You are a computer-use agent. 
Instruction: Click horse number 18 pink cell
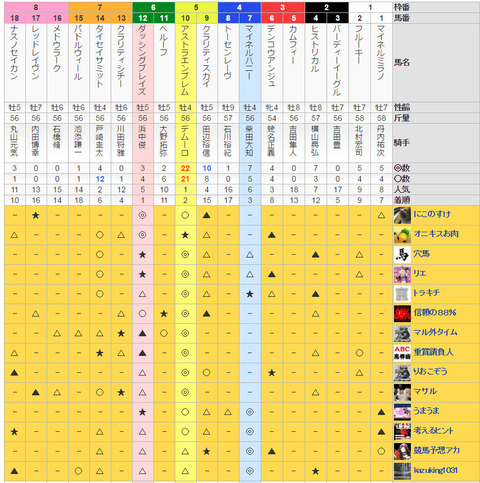pos(14,18)
